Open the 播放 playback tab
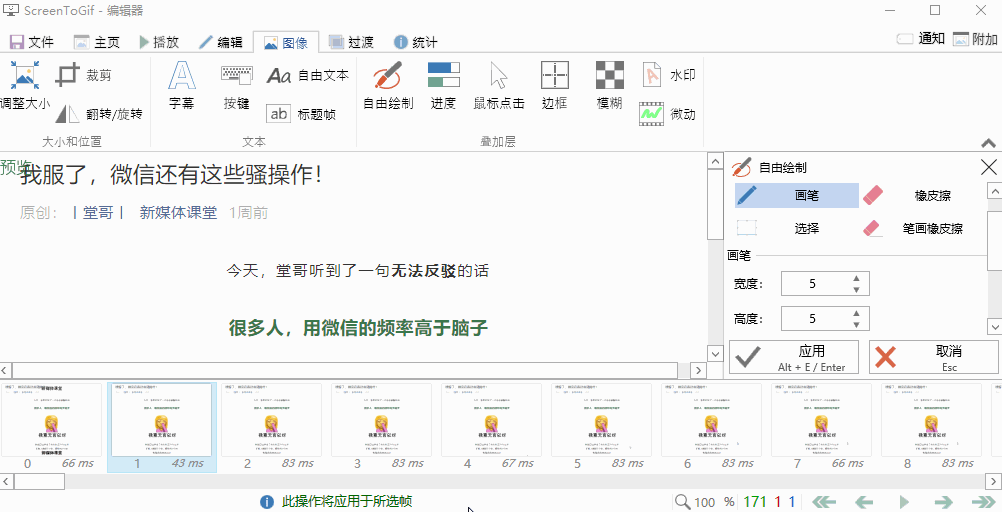Image resolution: width=1002 pixels, height=512 pixels. (x=158, y=43)
